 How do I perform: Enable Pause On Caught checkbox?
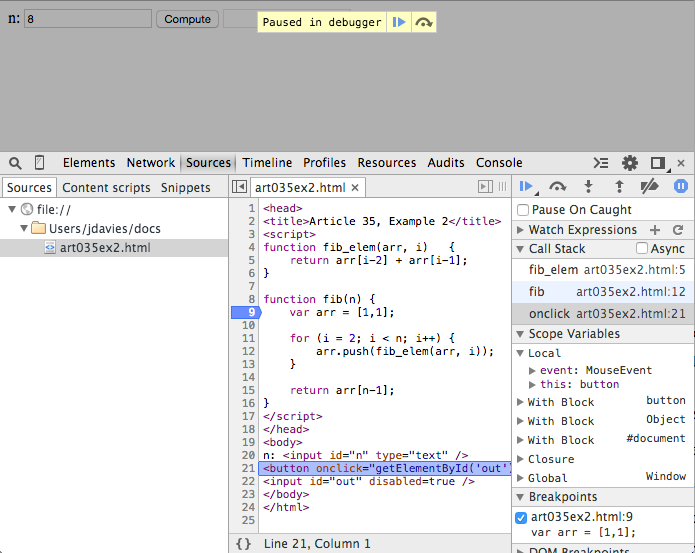pos(523,210)
